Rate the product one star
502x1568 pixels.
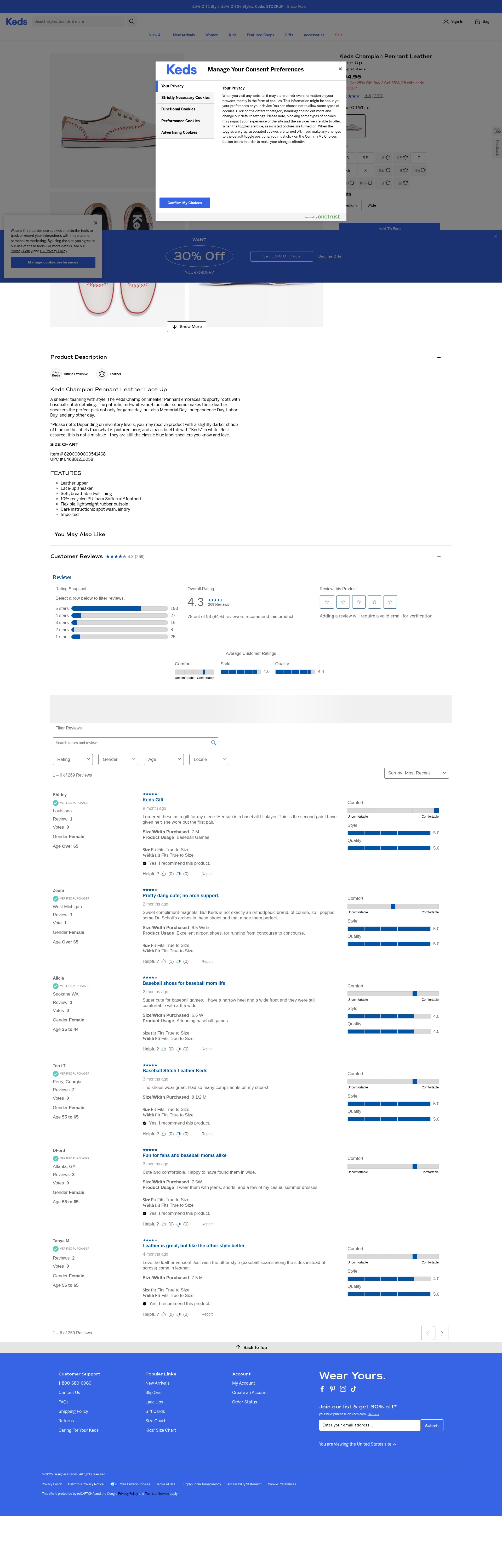tap(327, 602)
